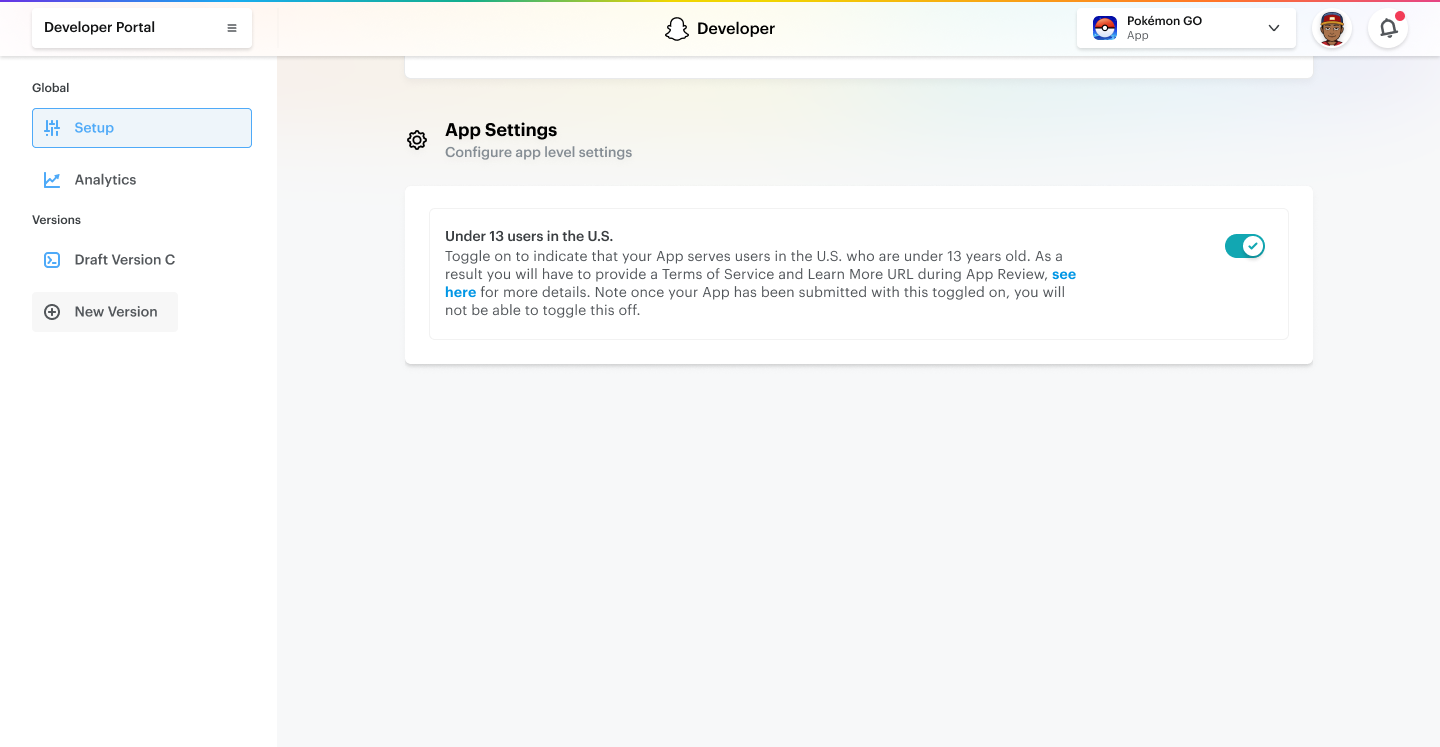This screenshot has width=1440, height=747.
Task: Click the Developer title text in header
Action: (x=736, y=29)
